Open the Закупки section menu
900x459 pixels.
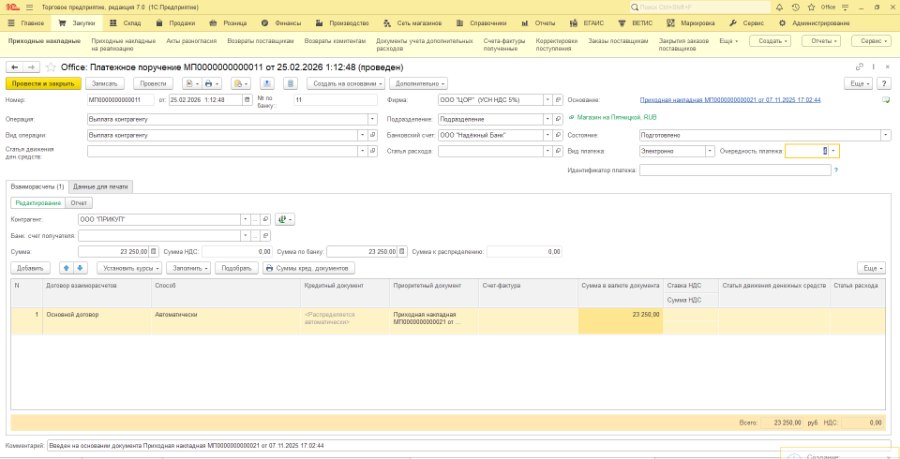[x=76, y=24]
